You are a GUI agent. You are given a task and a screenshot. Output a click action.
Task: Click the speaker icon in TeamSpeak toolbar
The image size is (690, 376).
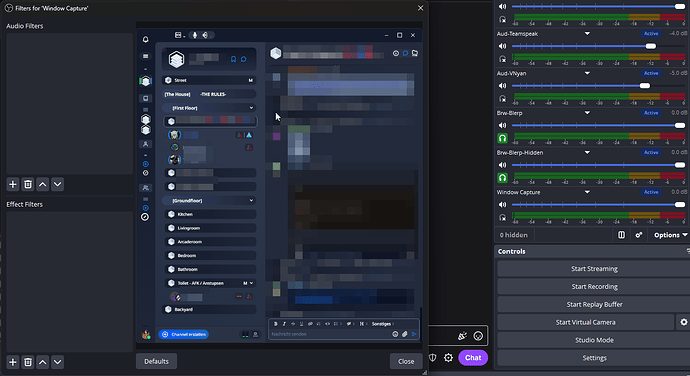click(205, 35)
